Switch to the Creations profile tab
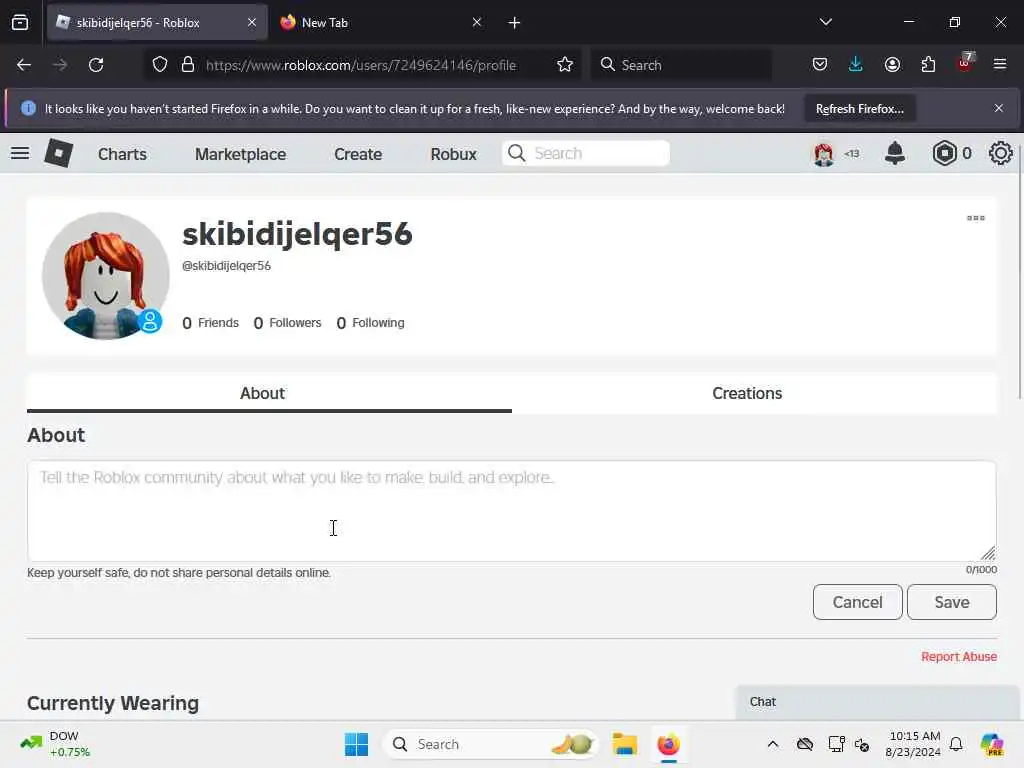The image size is (1024, 768). click(747, 393)
